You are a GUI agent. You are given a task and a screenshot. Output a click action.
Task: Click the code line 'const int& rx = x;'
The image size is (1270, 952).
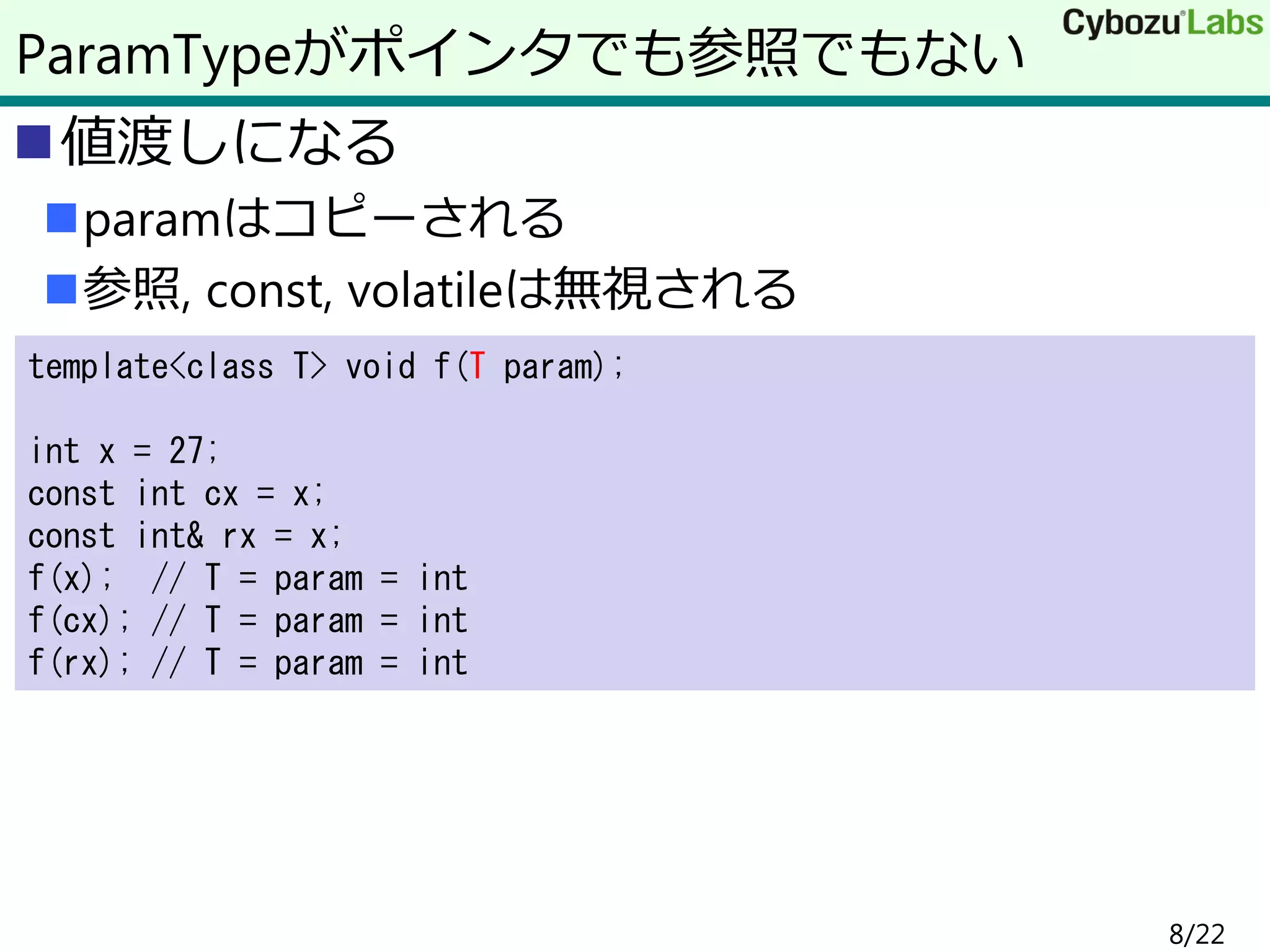click(185, 535)
